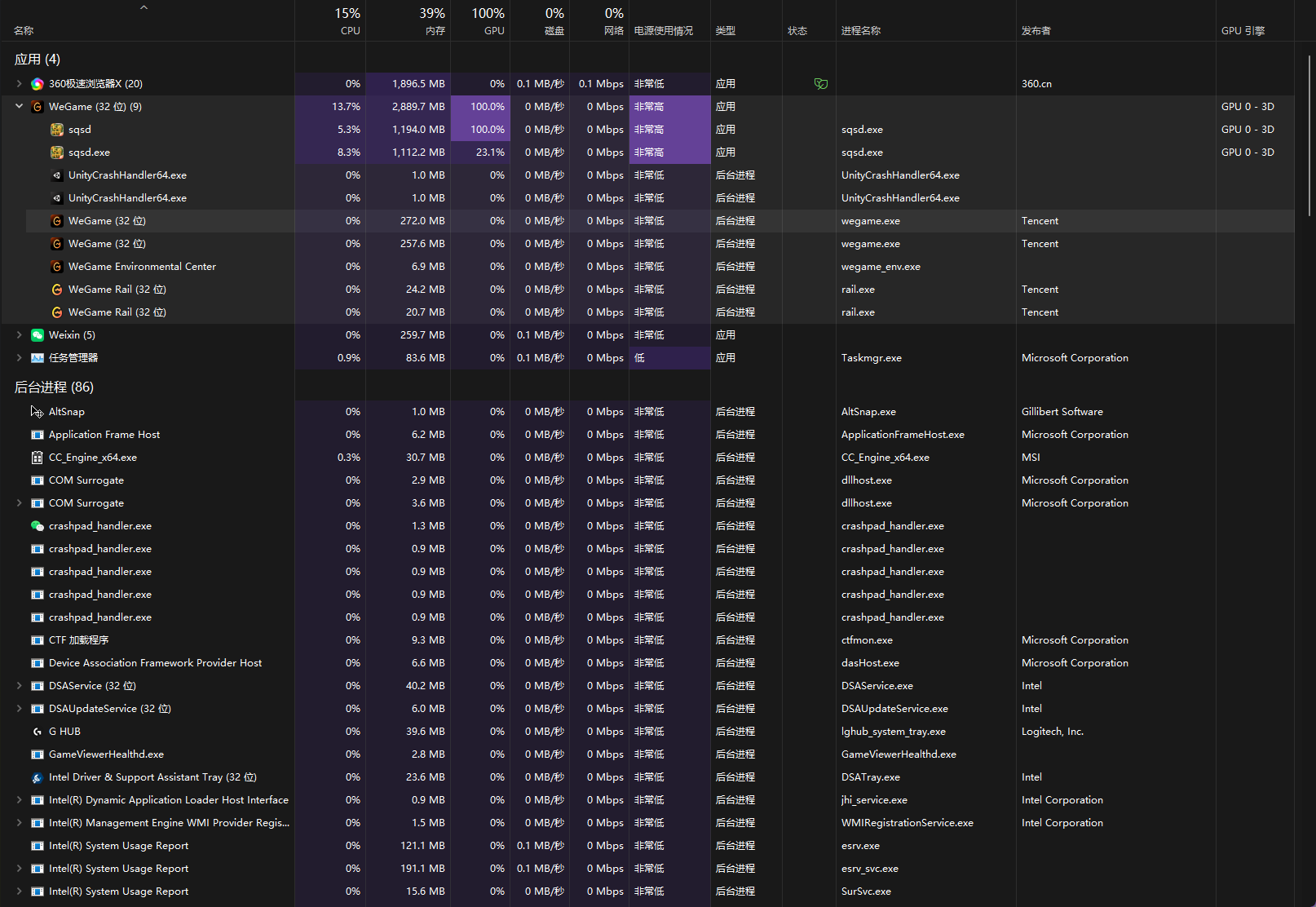Click the first sqsd game icon
The image size is (1316, 907).
pyautogui.click(x=56, y=130)
